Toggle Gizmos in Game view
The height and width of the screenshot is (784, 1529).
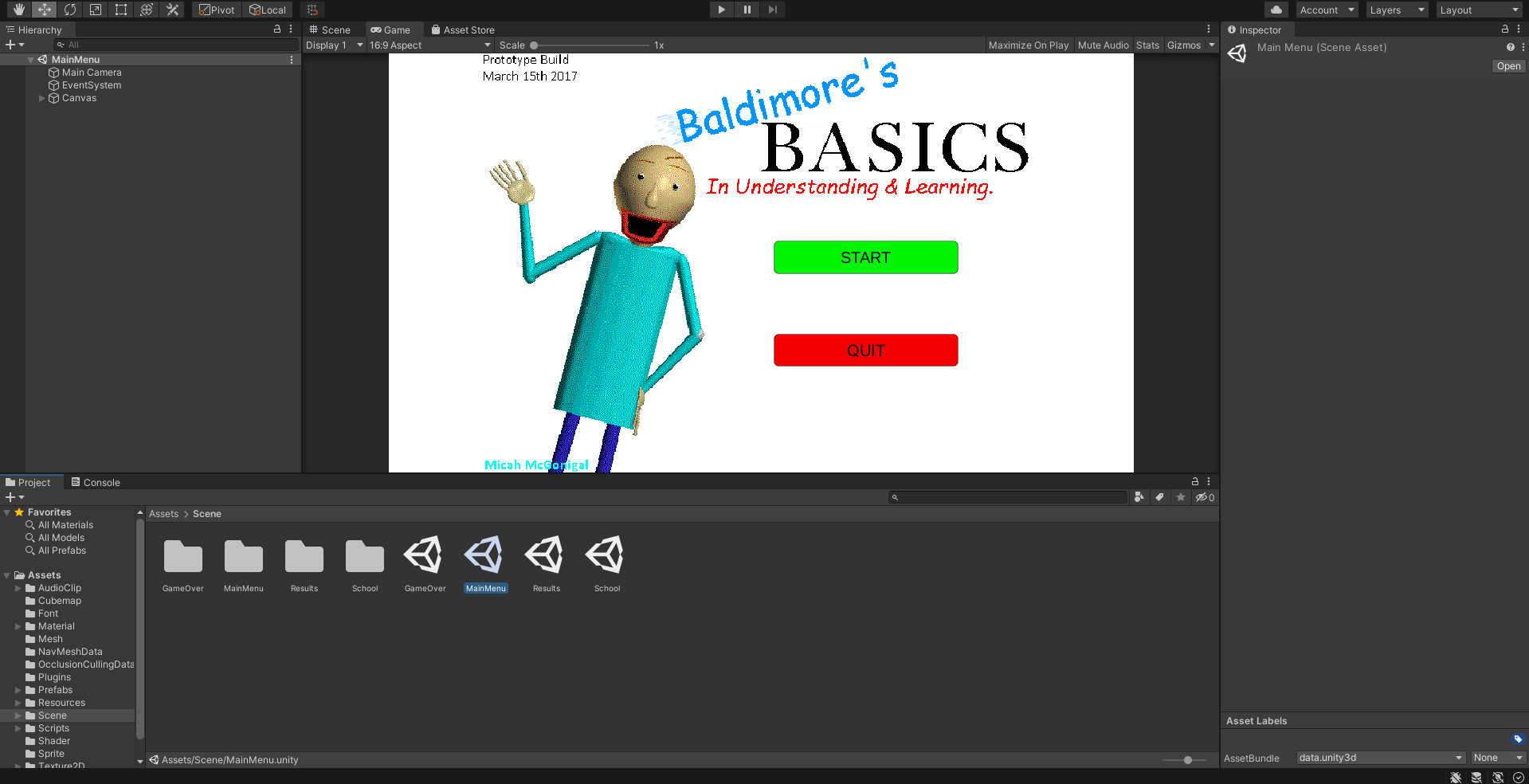click(1184, 45)
